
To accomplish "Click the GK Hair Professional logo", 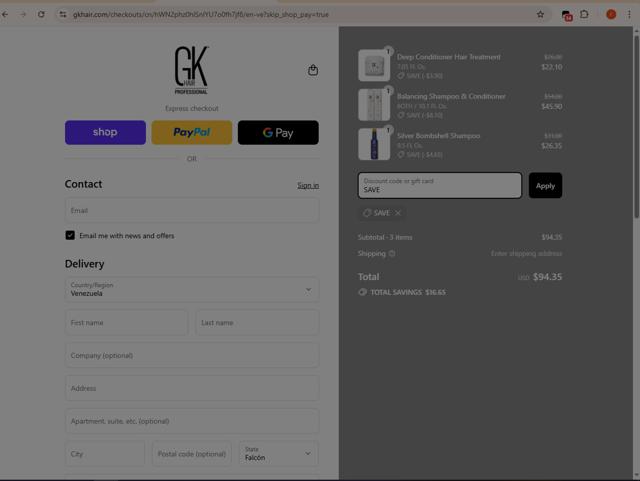I will click(191, 70).
